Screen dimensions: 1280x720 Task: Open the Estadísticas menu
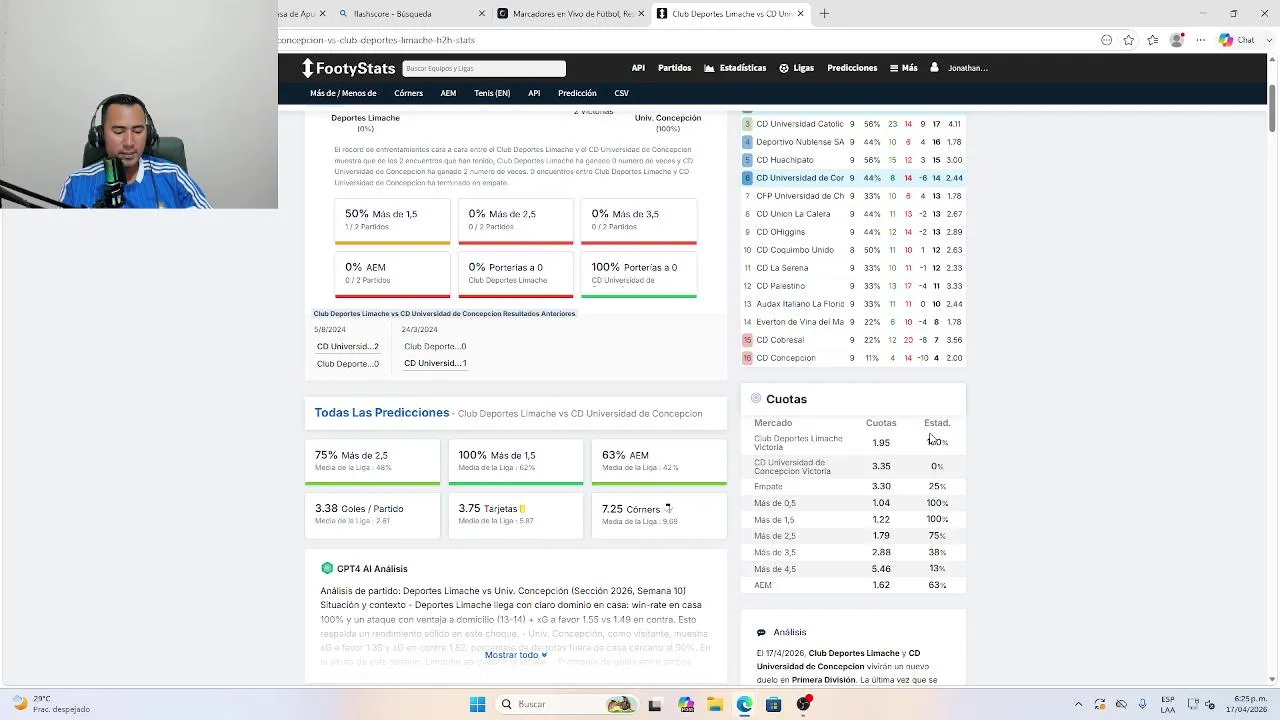[x=735, y=68]
